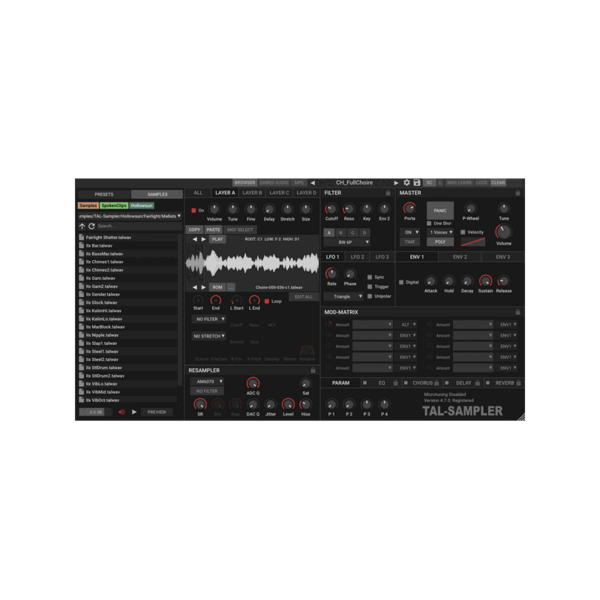The height and width of the screenshot is (600, 600).
Task: Select the previous sample arrow beside PLAY
Action: click(x=195, y=239)
